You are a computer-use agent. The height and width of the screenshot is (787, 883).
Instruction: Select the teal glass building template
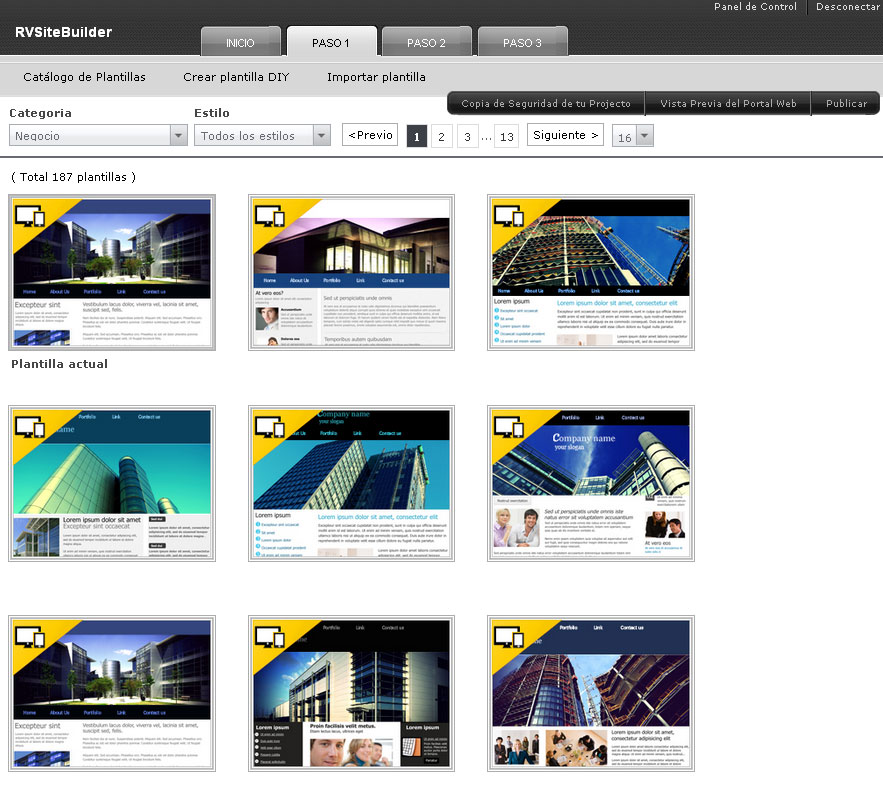(112, 483)
